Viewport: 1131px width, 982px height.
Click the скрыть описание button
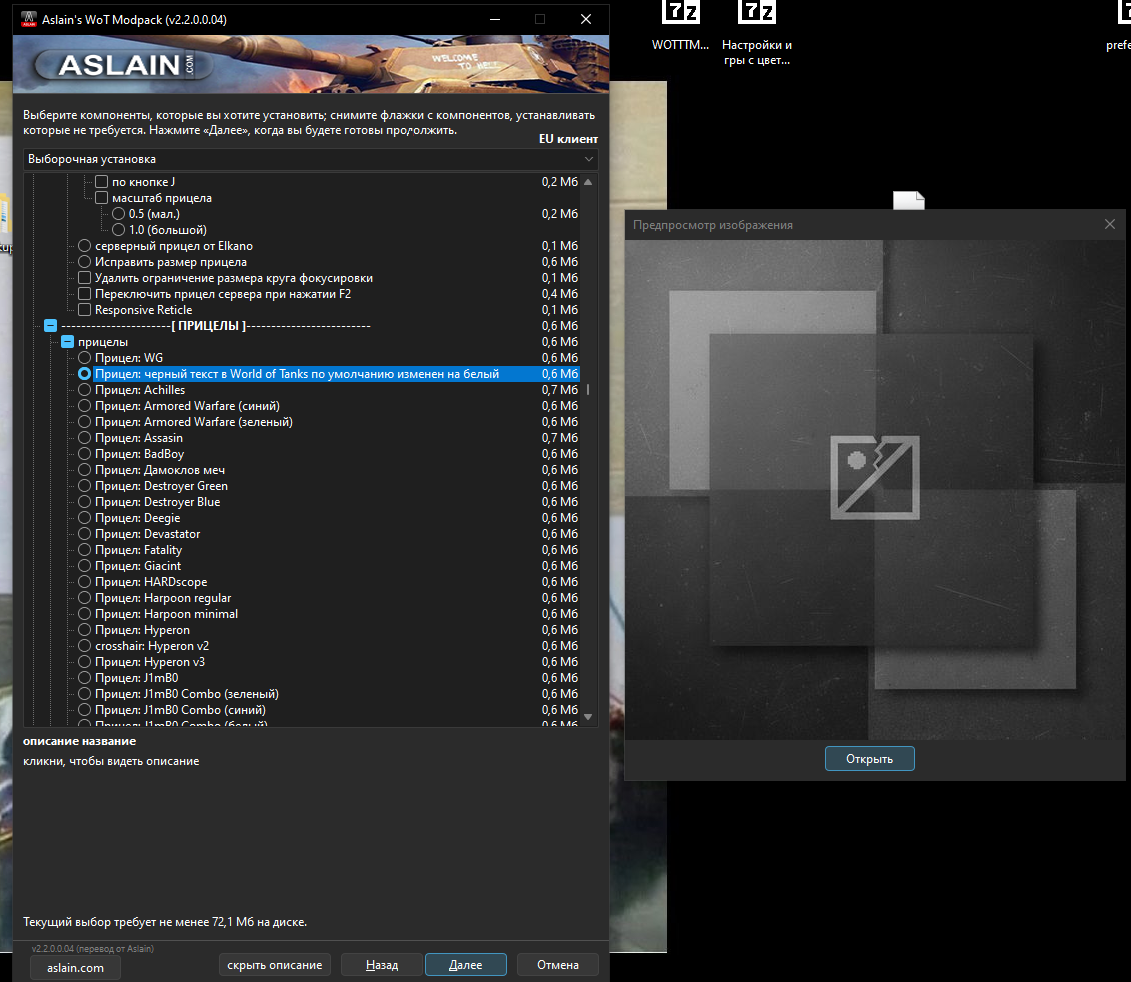click(274, 965)
